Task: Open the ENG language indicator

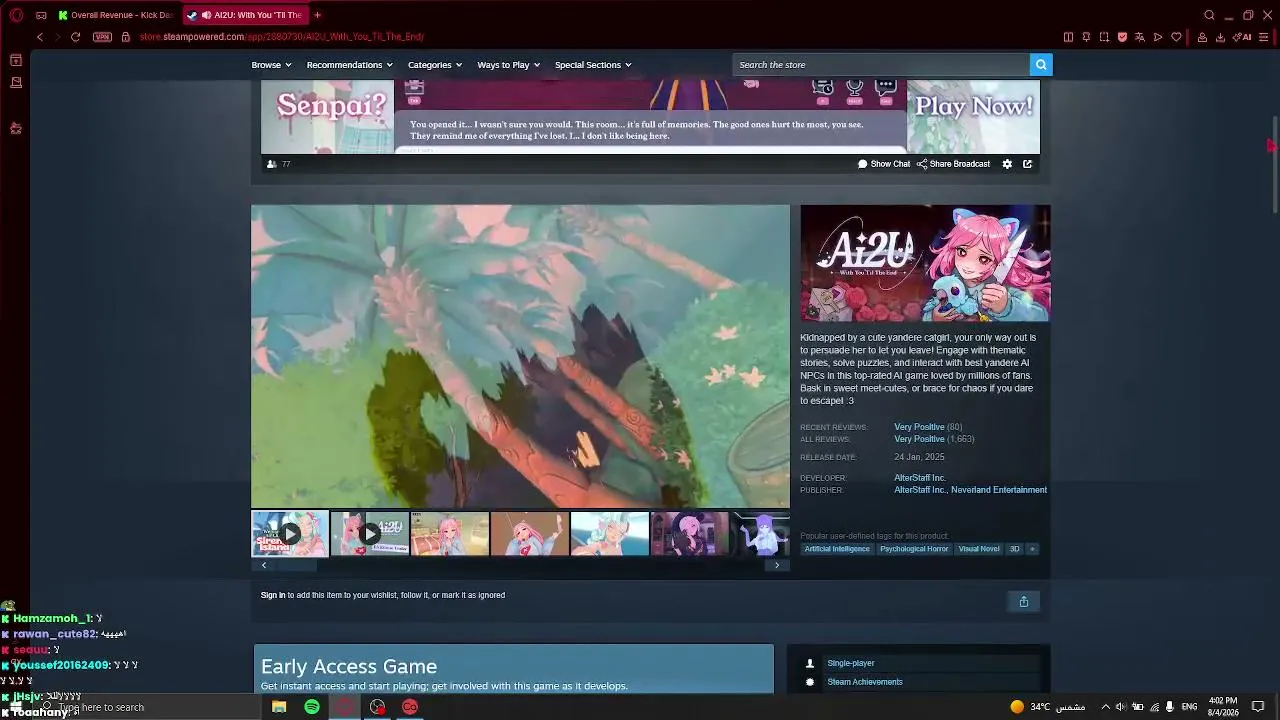Action: 1190,707
